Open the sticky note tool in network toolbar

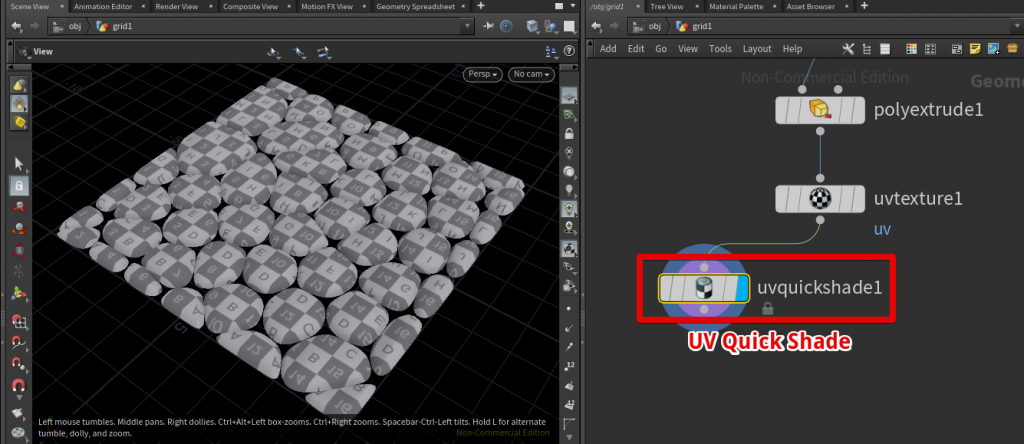click(x=975, y=48)
